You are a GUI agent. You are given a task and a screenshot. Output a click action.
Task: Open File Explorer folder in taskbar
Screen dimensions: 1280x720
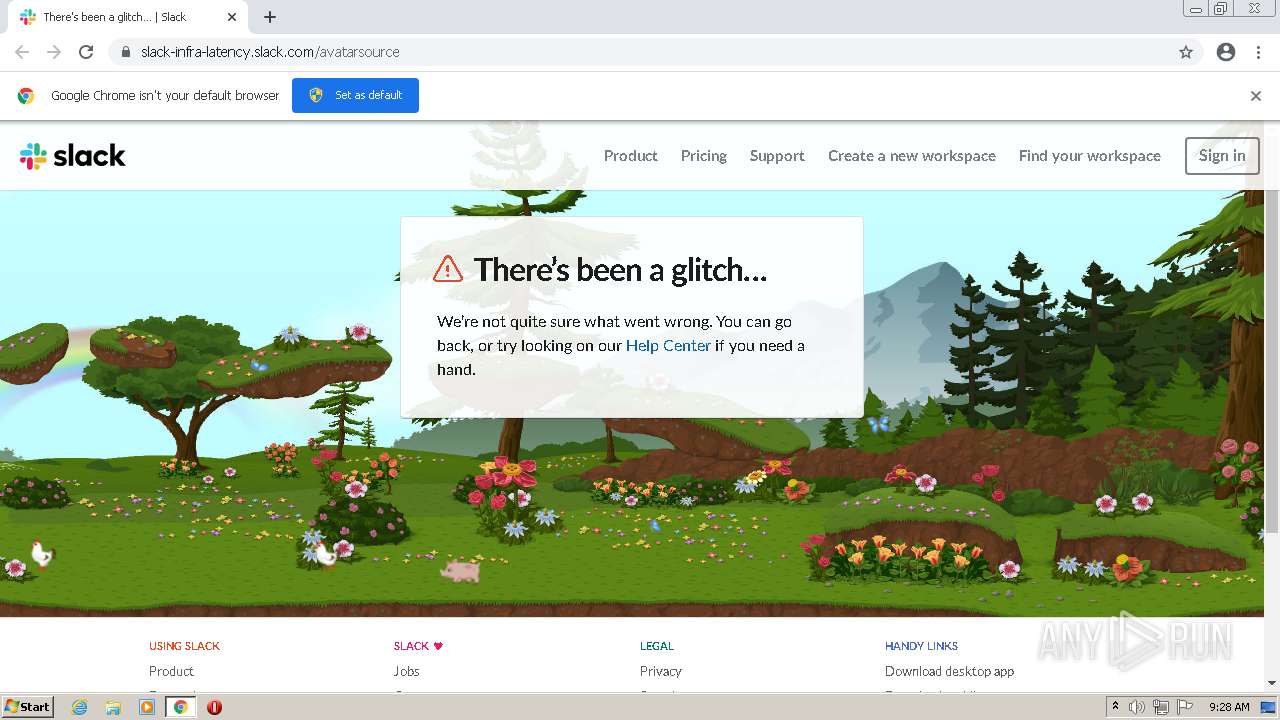[x=113, y=707]
